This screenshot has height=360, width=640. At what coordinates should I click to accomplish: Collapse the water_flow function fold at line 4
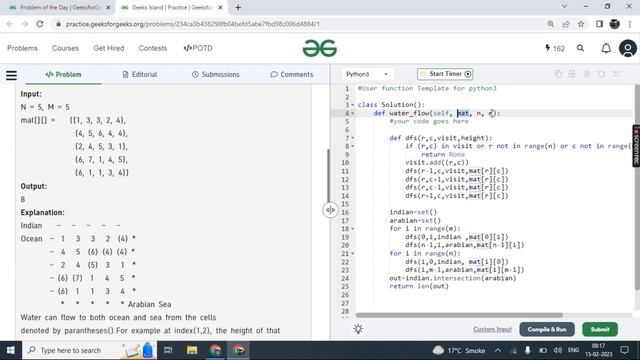tap(353, 113)
